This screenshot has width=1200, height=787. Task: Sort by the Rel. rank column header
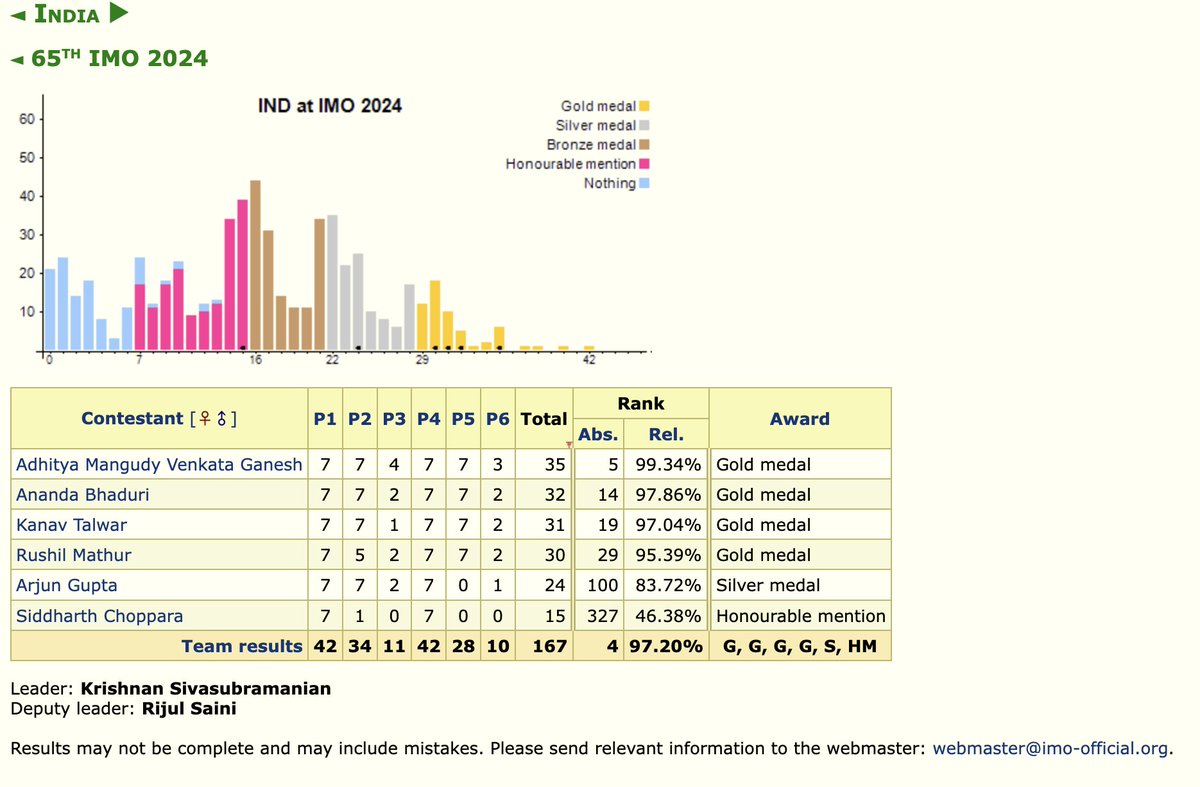point(666,435)
